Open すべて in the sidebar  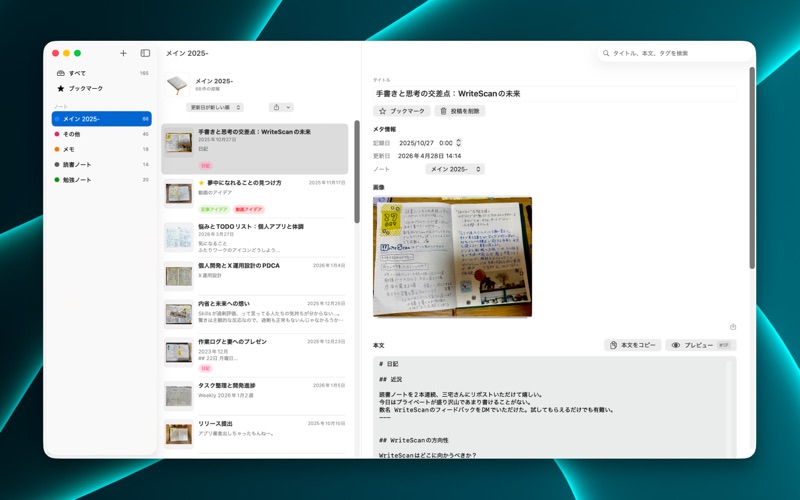click(x=102, y=73)
